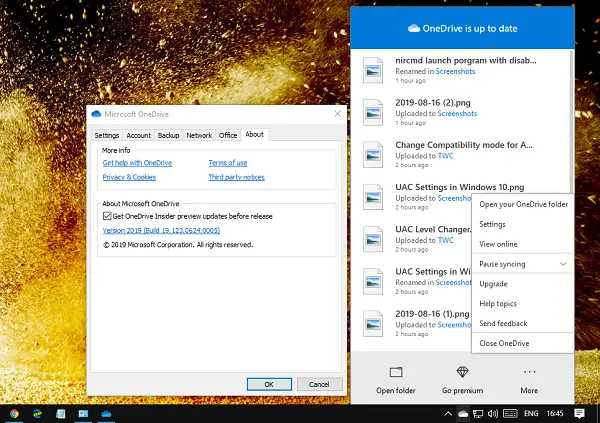Open TWC link under UAC Level Changer
This screenshot has width=600, height=423.
coord(445,240)
